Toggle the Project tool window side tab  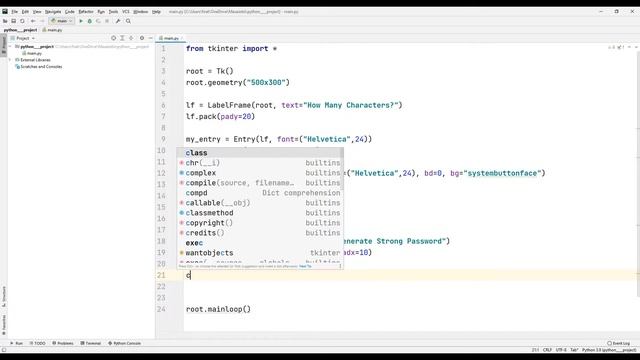[x=4, y=44]
